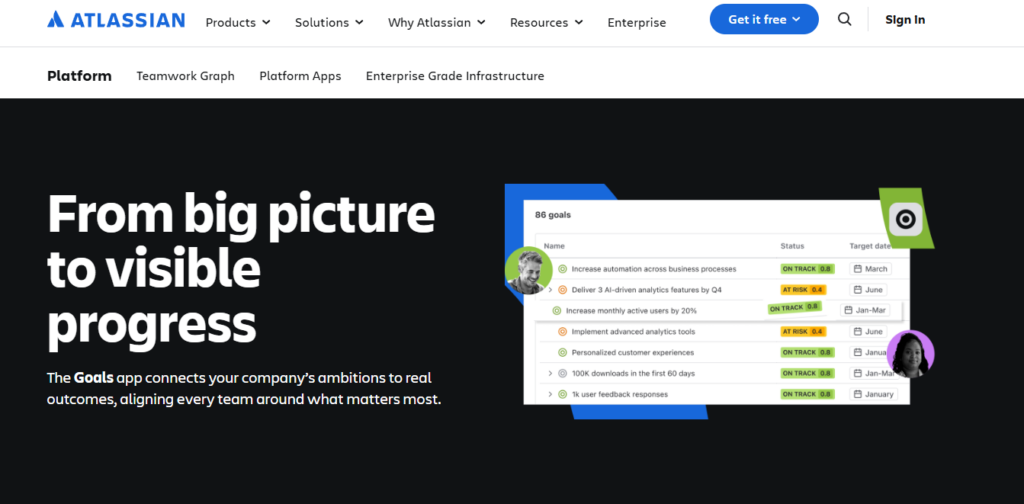
Task: Expand the Solutions menu
Action: click(329, 22)
